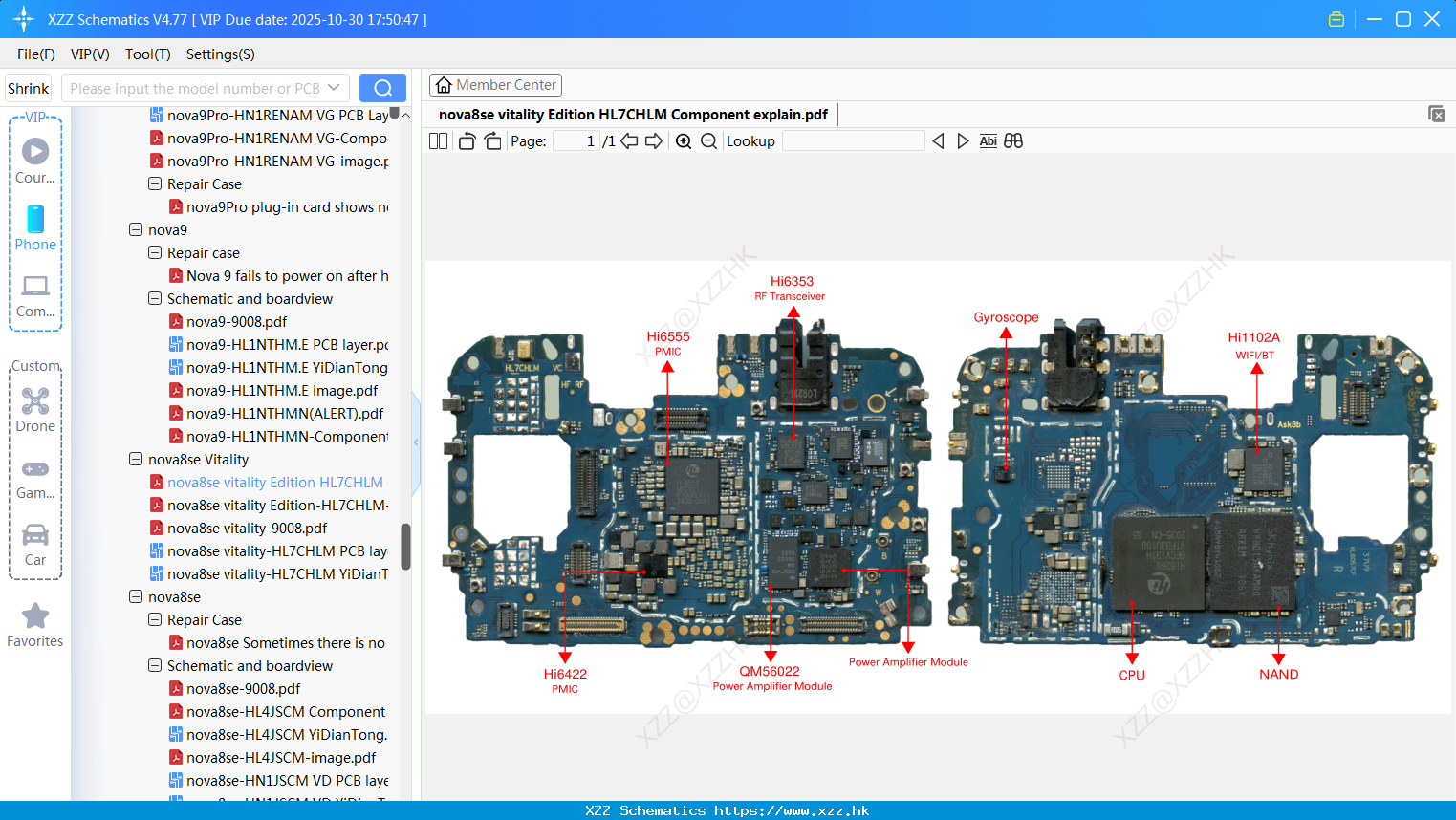Open nova8se Sometimes there is no case
This screenshot has width=1456, height=820.
pyautogui.click(x=277, y=642)
